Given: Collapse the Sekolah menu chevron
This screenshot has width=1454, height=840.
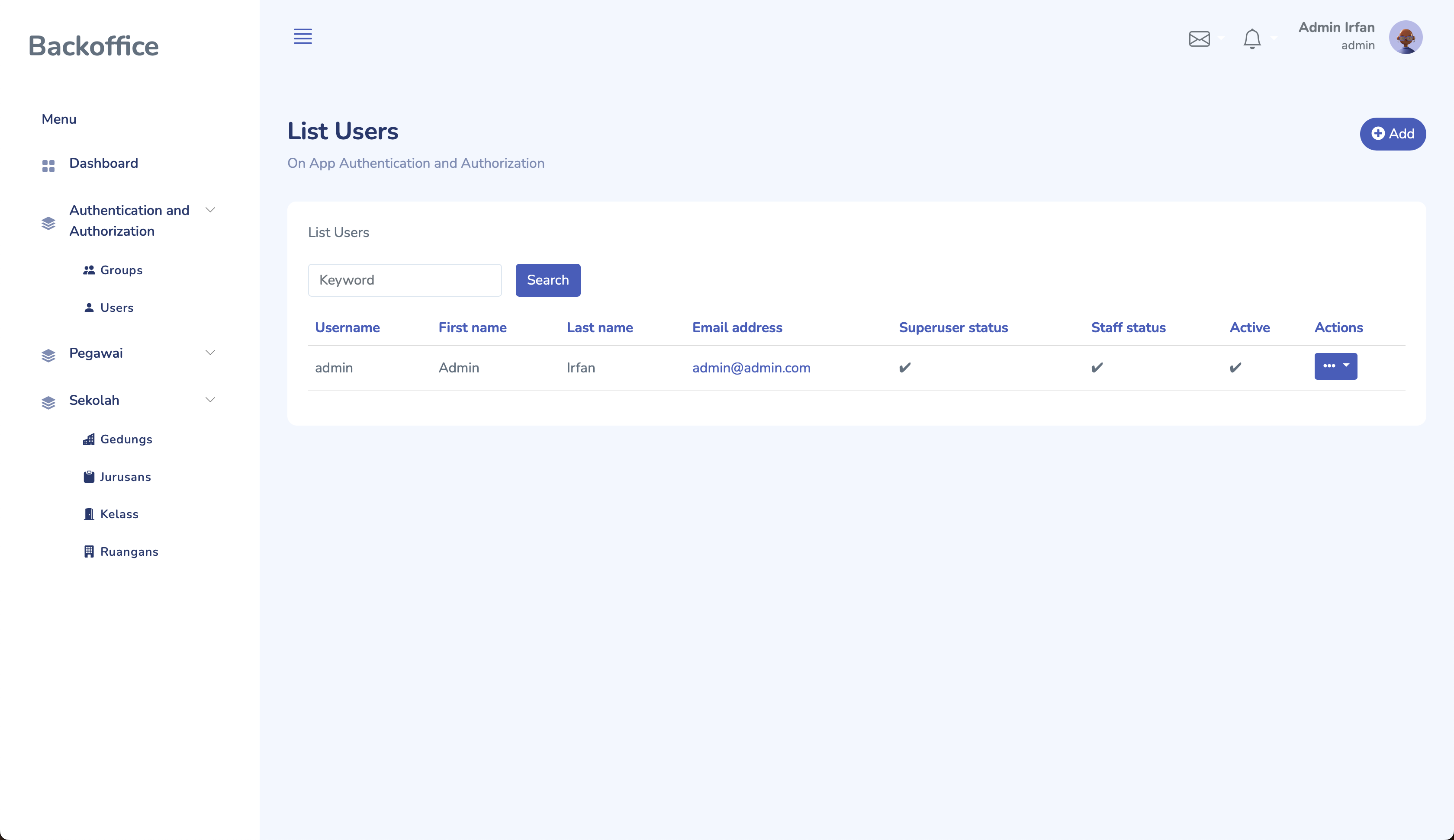Looking at the screenshot, I should (x=210, y=400).
